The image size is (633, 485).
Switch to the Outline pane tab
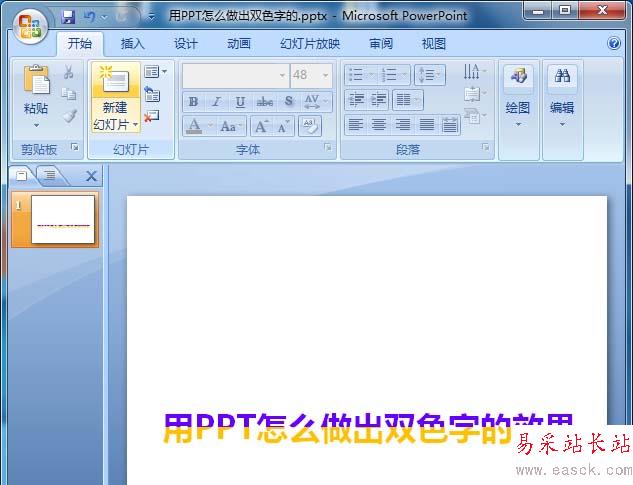[50, 175]
